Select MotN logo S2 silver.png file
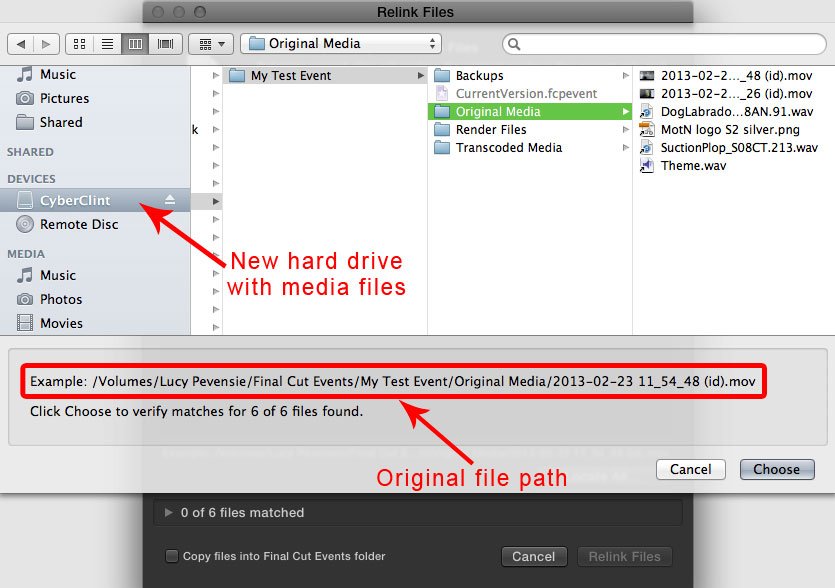This screenshot has height=588, width=835. pyautogui.click(x=734, y=129)
